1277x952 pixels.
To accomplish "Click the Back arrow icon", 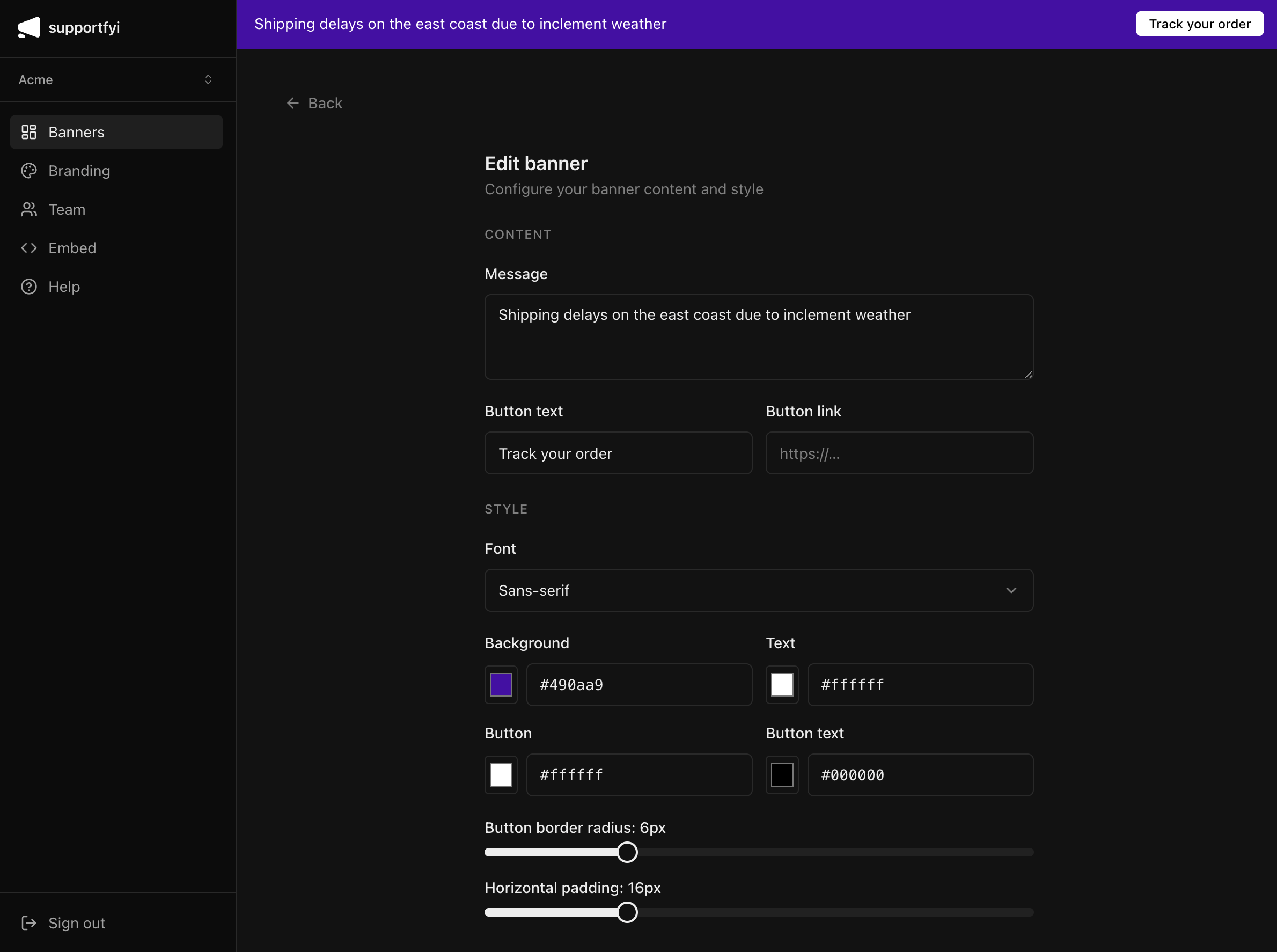I will pyautogui.click(x=293, y=103).
